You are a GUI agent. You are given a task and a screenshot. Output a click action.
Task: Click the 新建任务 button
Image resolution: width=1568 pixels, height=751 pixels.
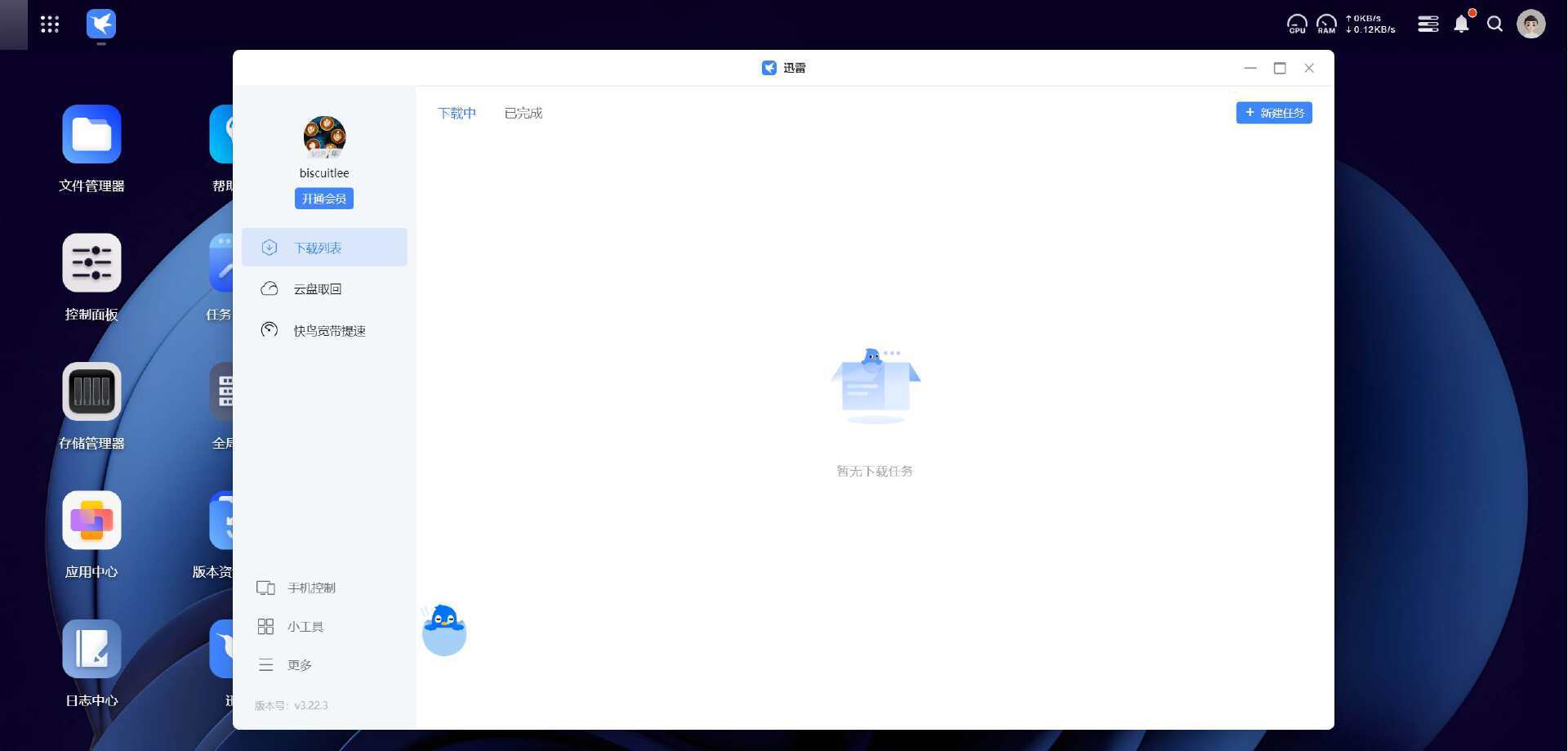click(x=1274, y=113)
